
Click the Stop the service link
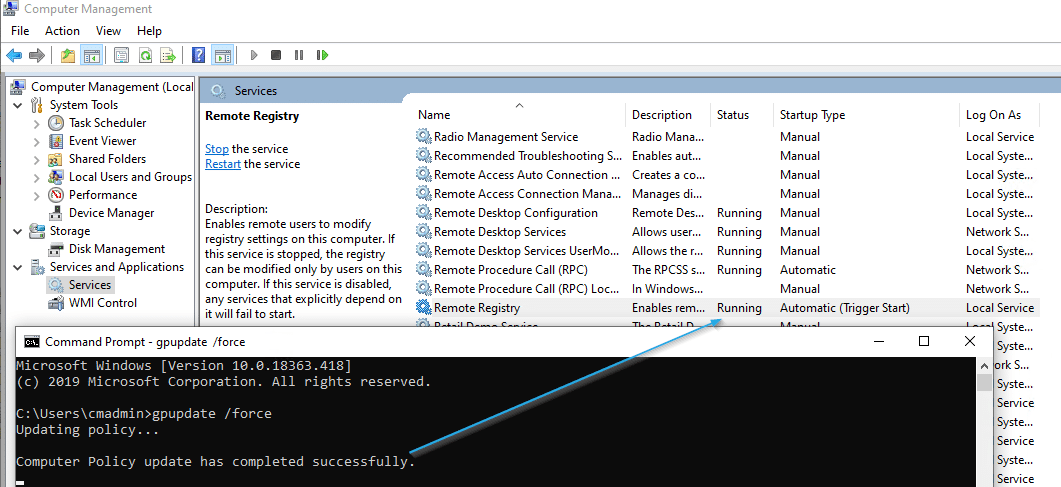[216, 149]
